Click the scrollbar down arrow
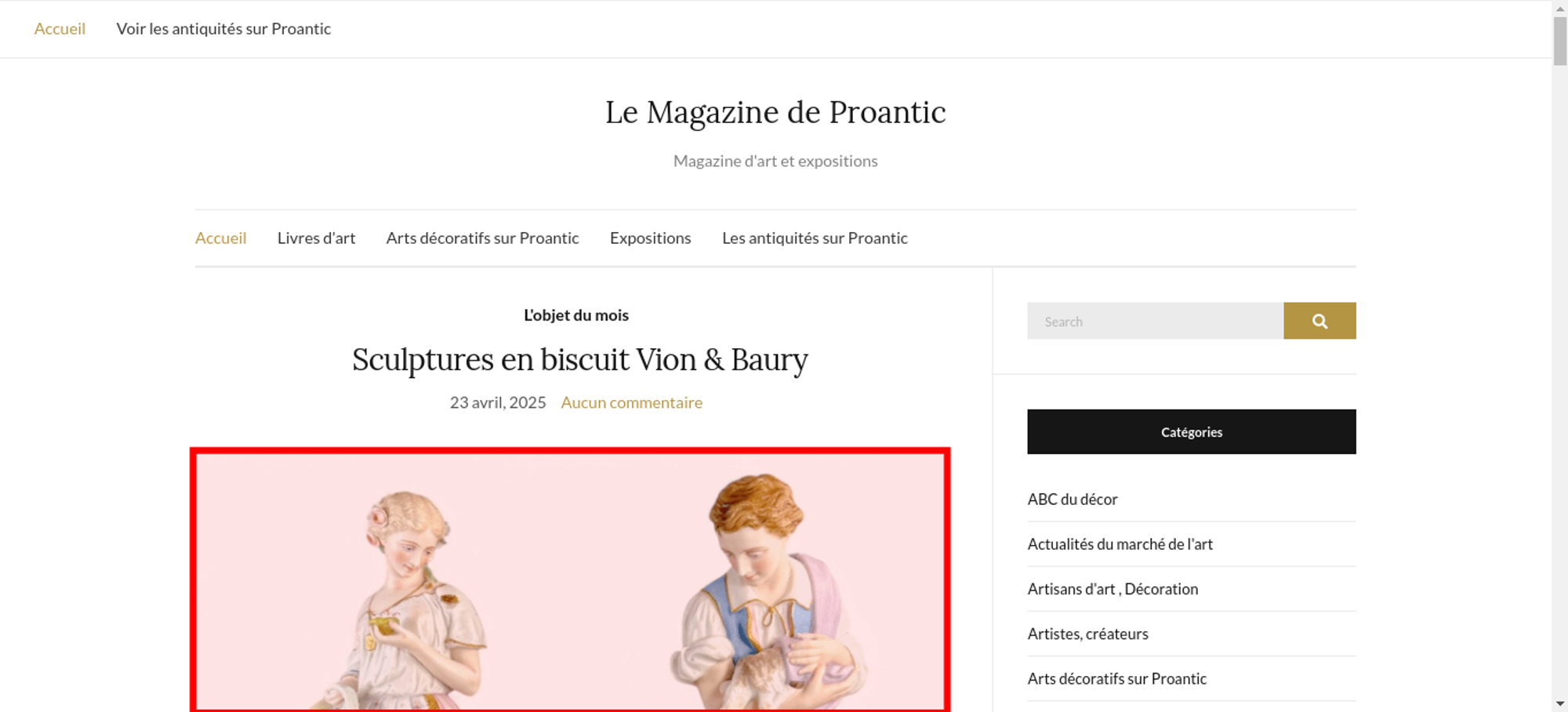 (x=1559, y=704)
